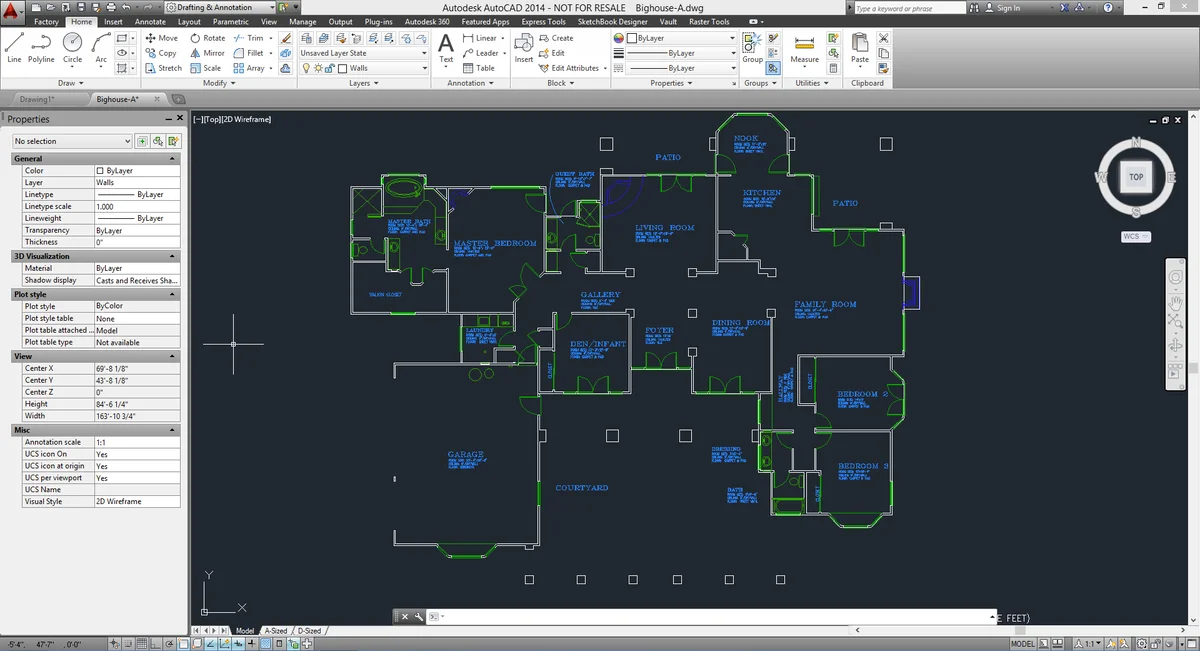Open the Measure utility
This screenshot has height=651, width=1200.
click(804, 47)
